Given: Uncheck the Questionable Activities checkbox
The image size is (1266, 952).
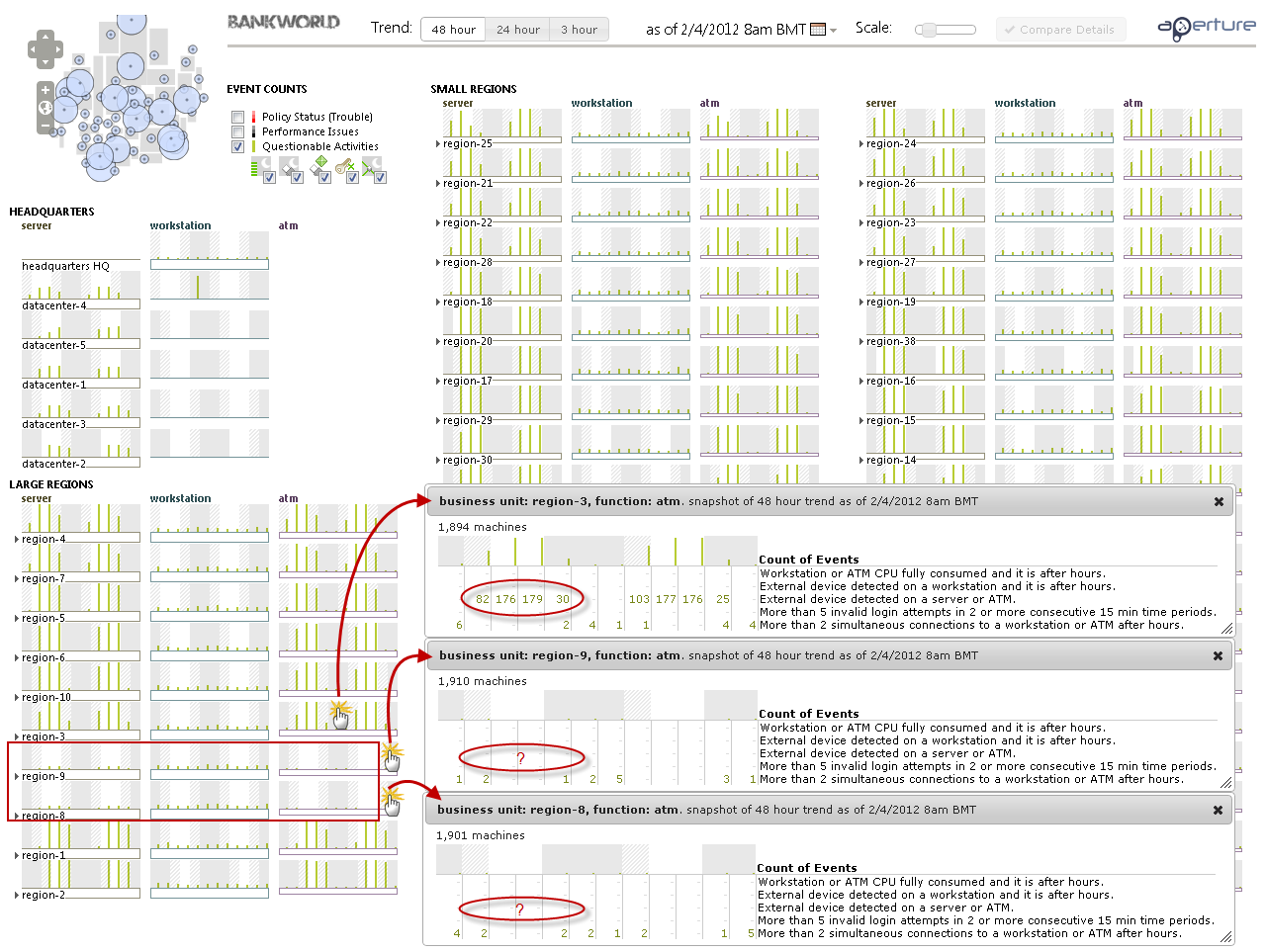Looking at the screenshot, I should coord(237,146).
